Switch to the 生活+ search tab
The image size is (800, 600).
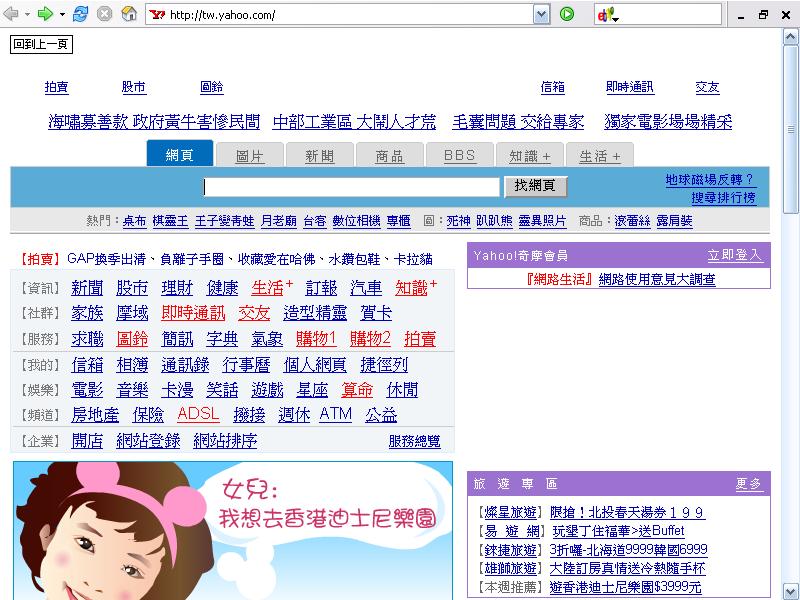[x=599, y=156]
